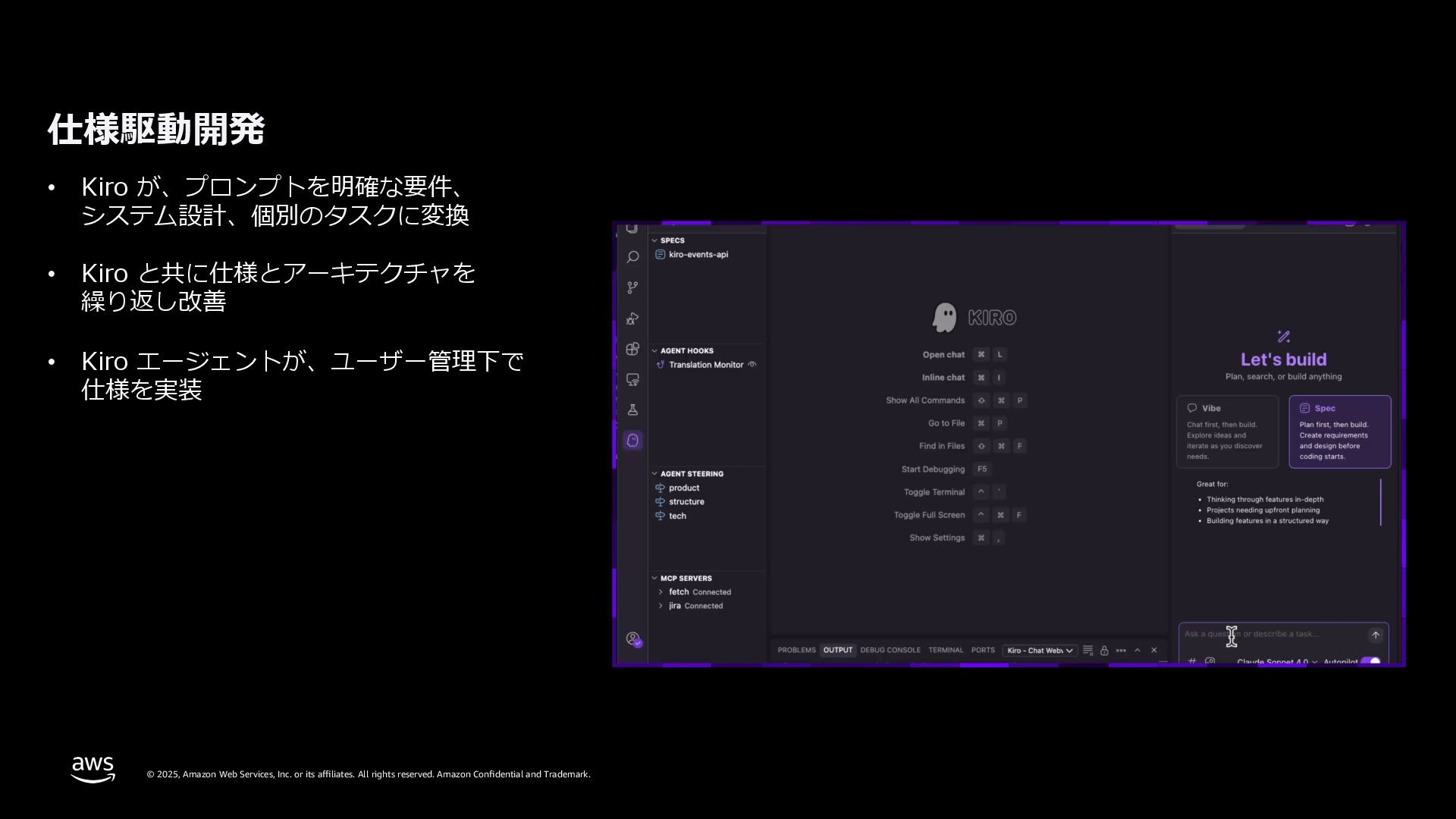Open Run and Debug view icon
This screenshot has height=819, width=1456.
632,318
